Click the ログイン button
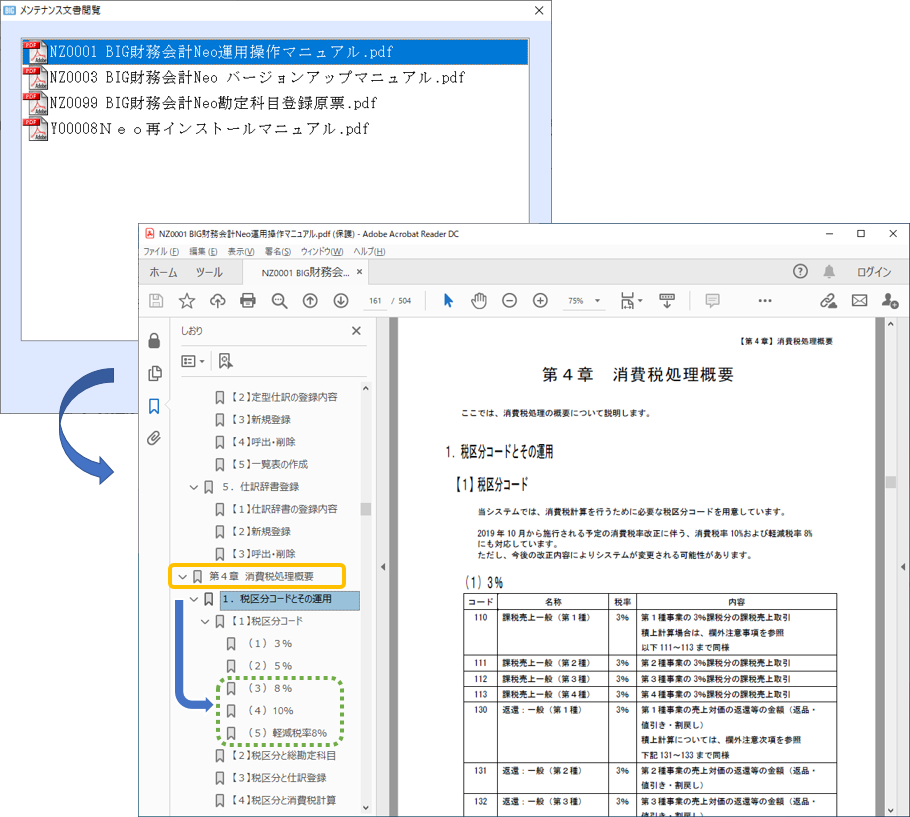The height and width of the screenshot is (817, 910). pyautogui.click(x=874, y=272)
